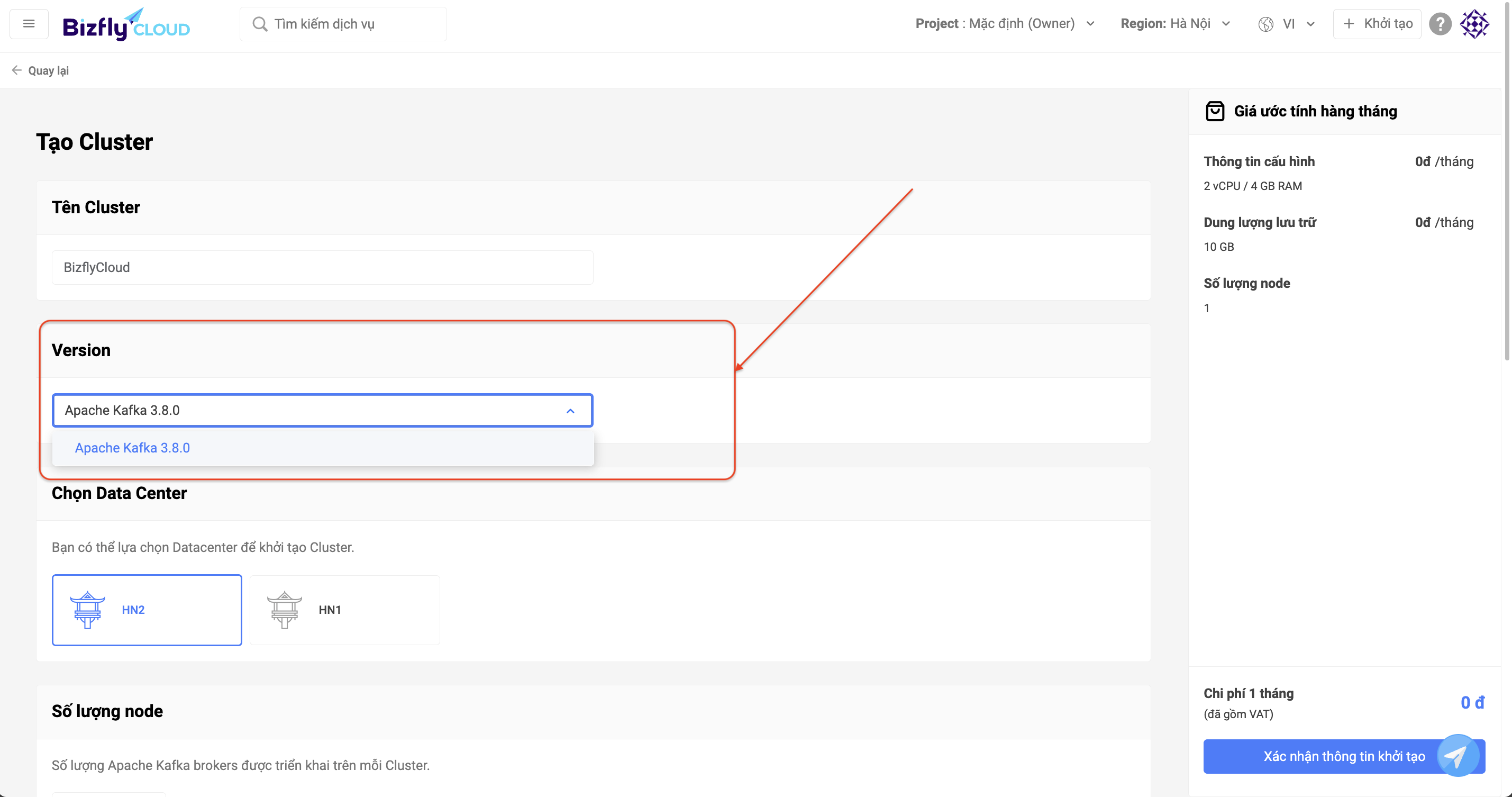Image resolution: width=1512 pixels, height=797 pixels.
Task: Click the back arrow icon
Action: pos(16,70)
